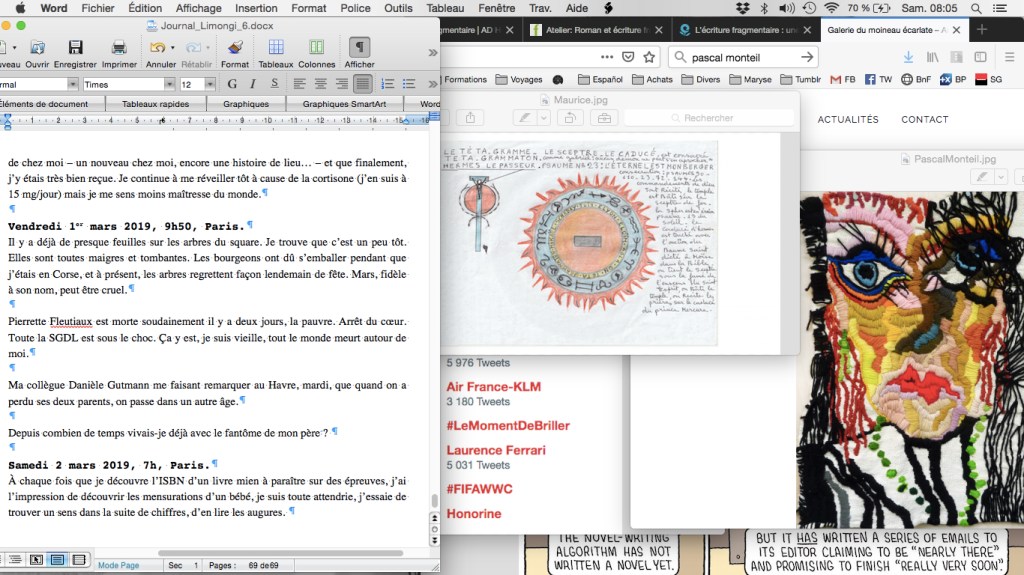Bookmark the page with the star icon

[649, 57]
